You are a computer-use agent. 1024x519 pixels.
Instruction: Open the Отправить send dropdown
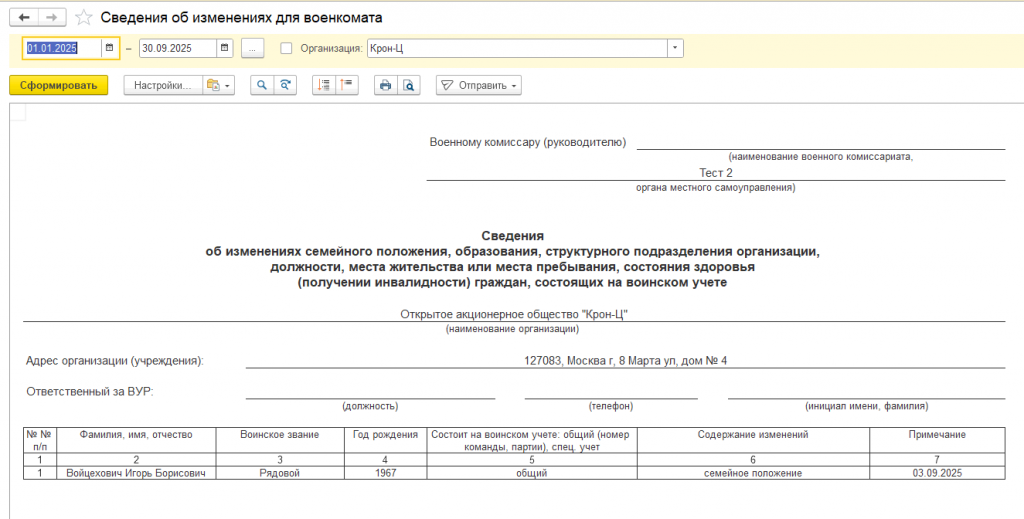(x=479, y=86)
